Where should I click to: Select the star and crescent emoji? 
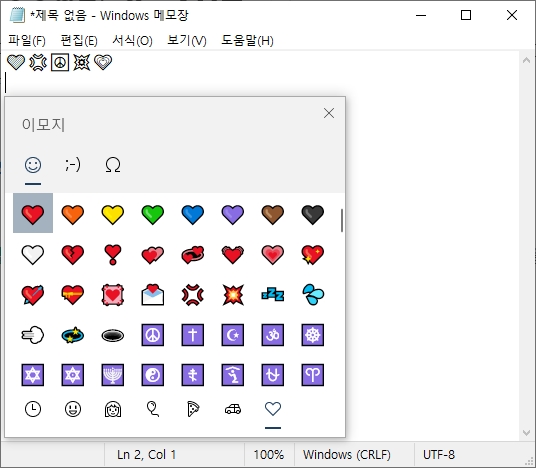(x=233, y=335)
